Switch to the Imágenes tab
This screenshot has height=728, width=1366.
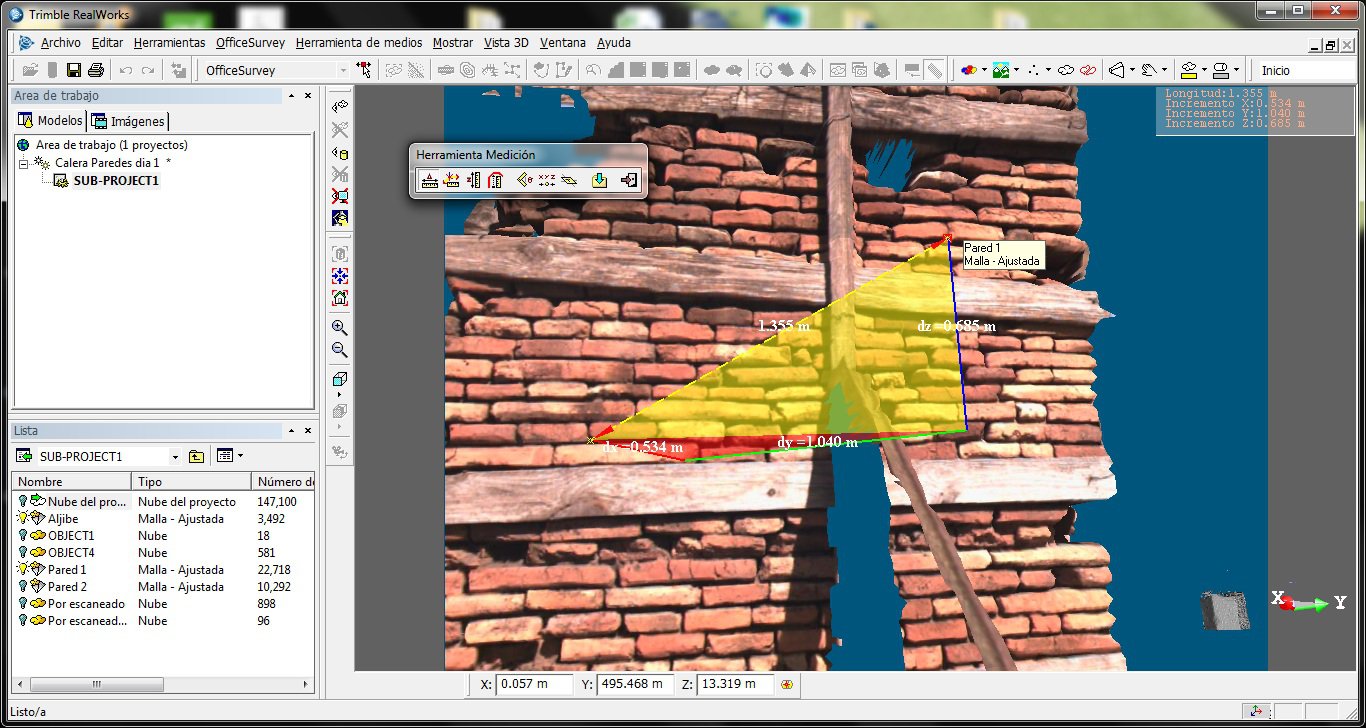pos(129,121)
